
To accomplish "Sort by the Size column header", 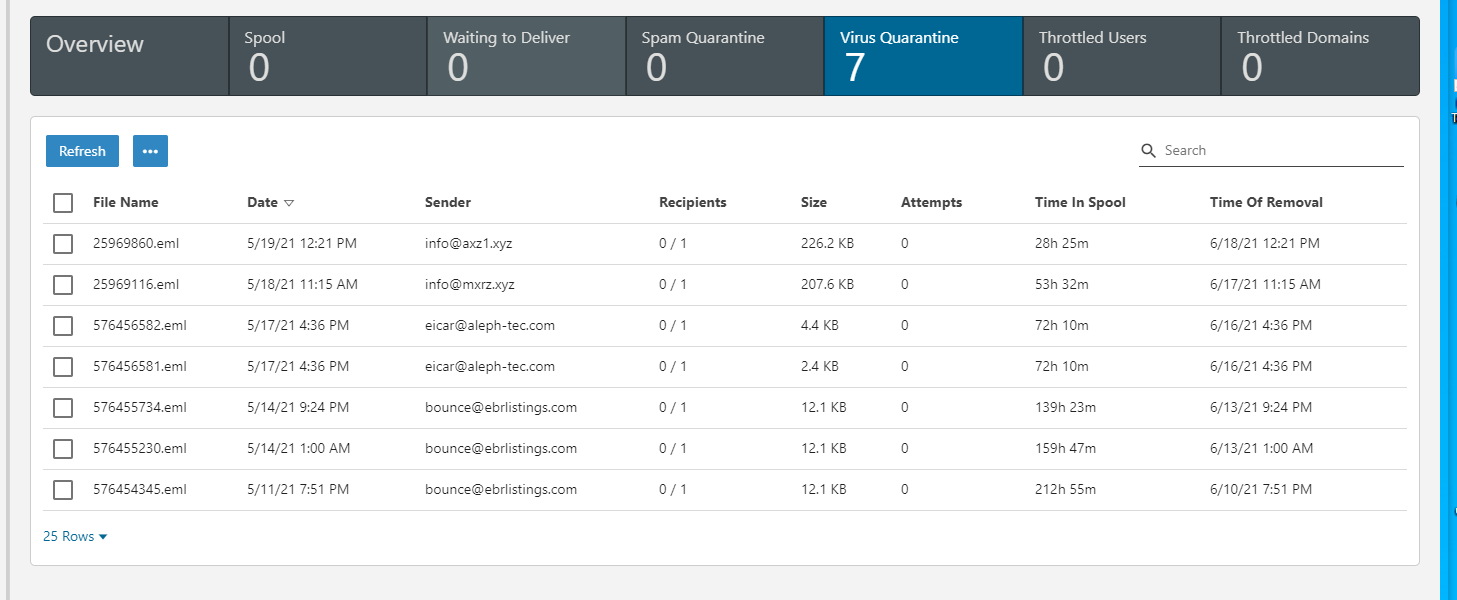I will [x=813, y=203].
